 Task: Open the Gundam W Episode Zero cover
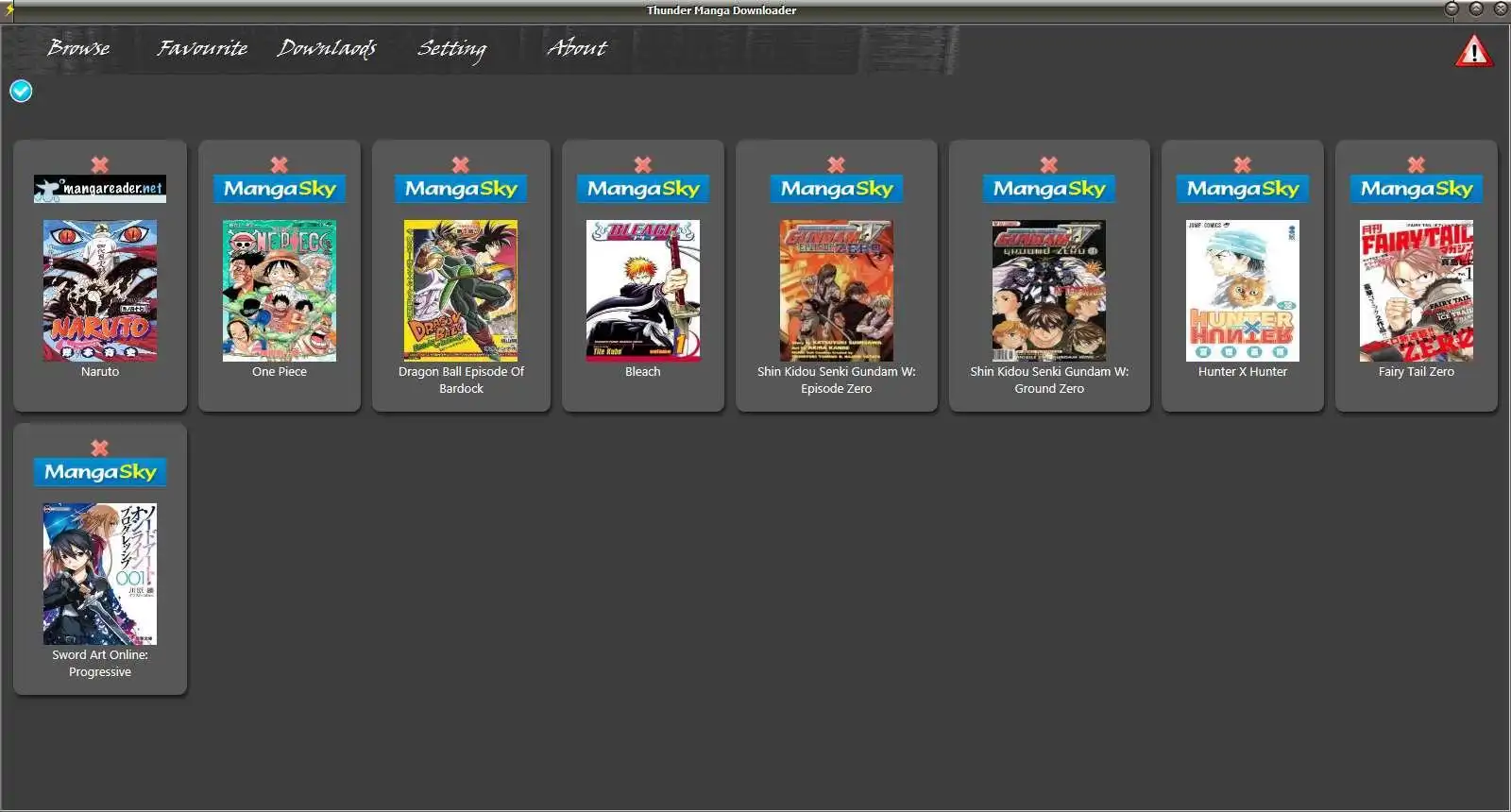[x=837, y=291]
